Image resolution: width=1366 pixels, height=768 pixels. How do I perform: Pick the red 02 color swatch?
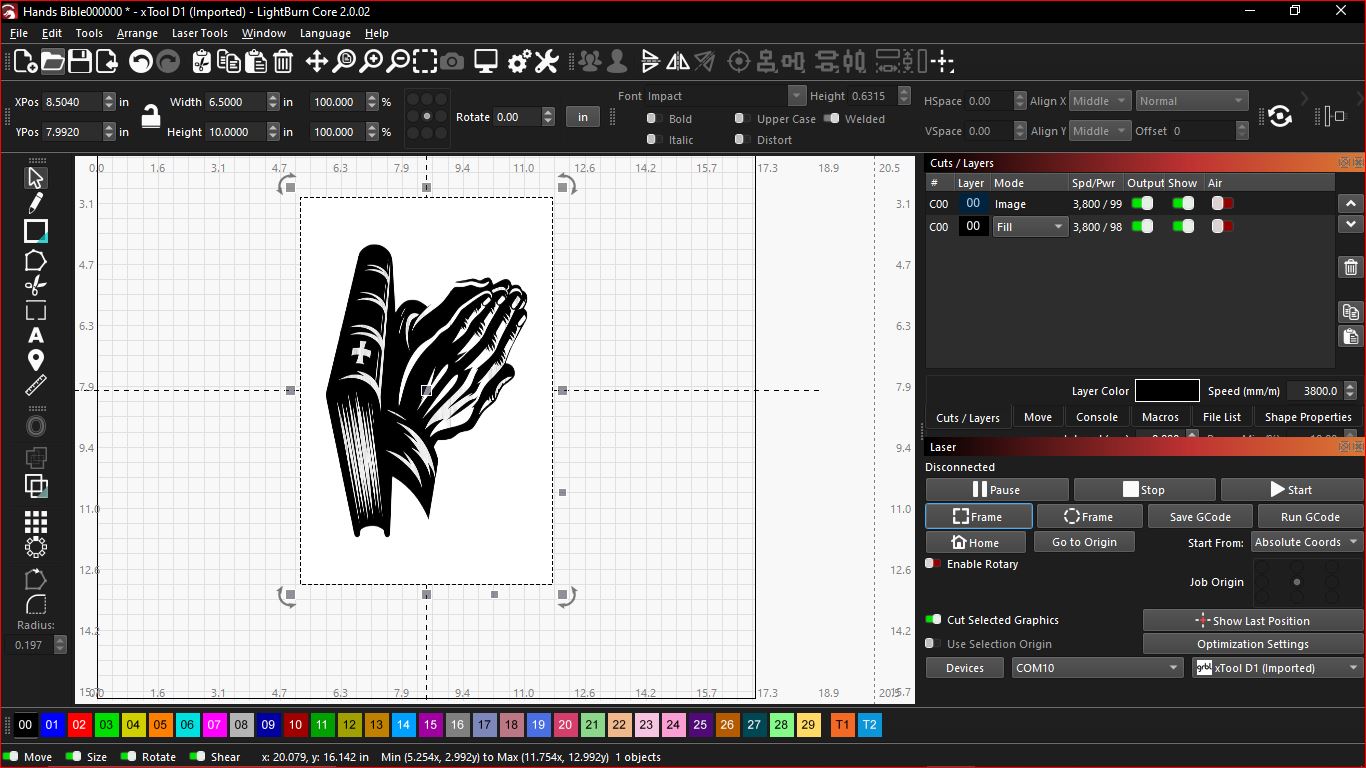tap(80, 725)
